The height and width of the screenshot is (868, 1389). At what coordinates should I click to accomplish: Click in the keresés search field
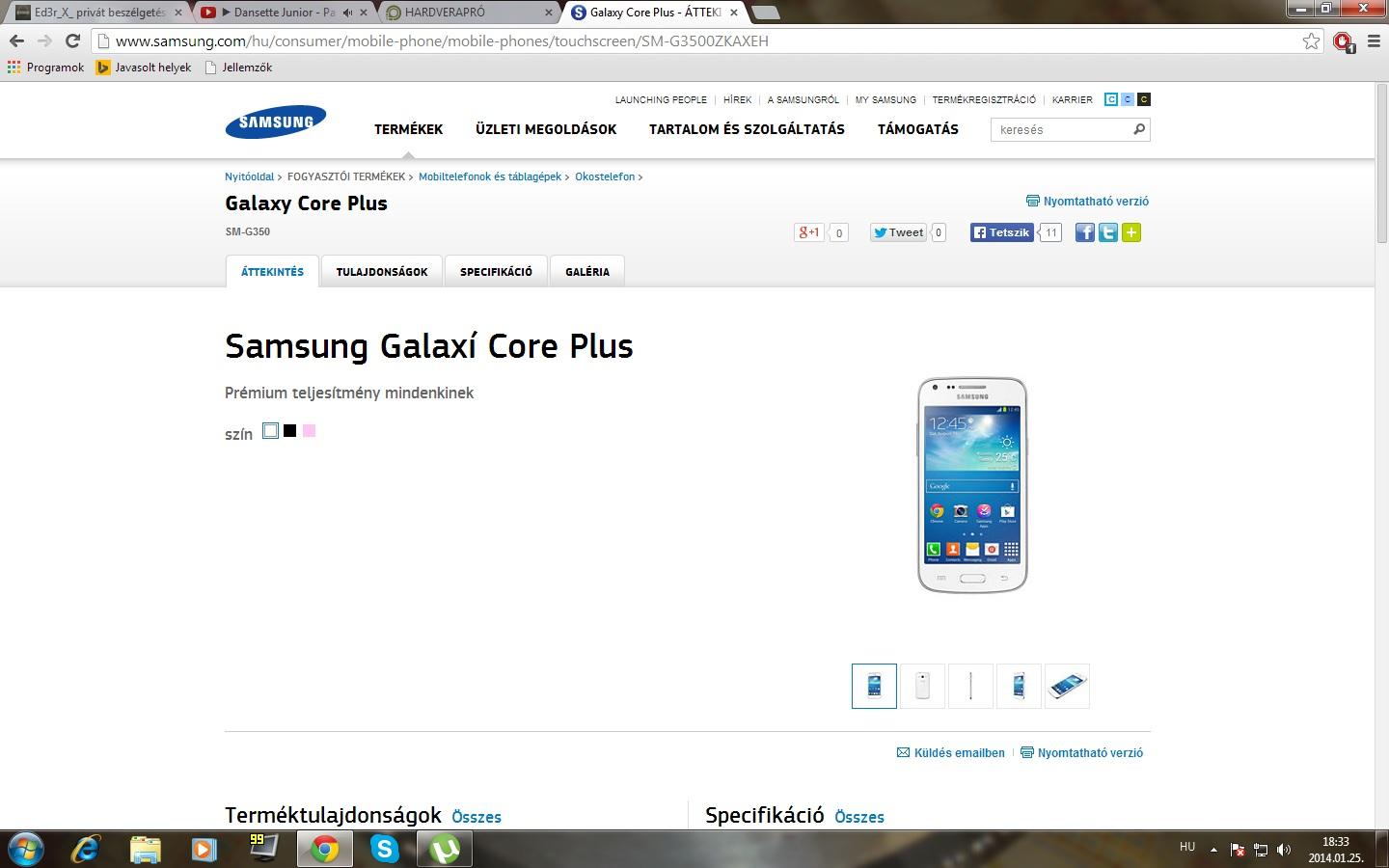(x=1061, y=129)
